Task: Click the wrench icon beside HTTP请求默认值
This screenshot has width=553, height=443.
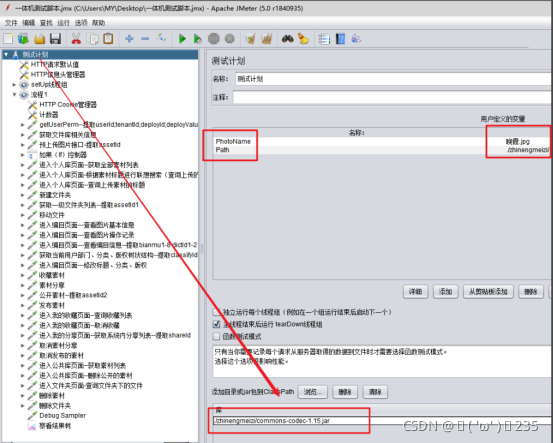Action: (24, 65)
